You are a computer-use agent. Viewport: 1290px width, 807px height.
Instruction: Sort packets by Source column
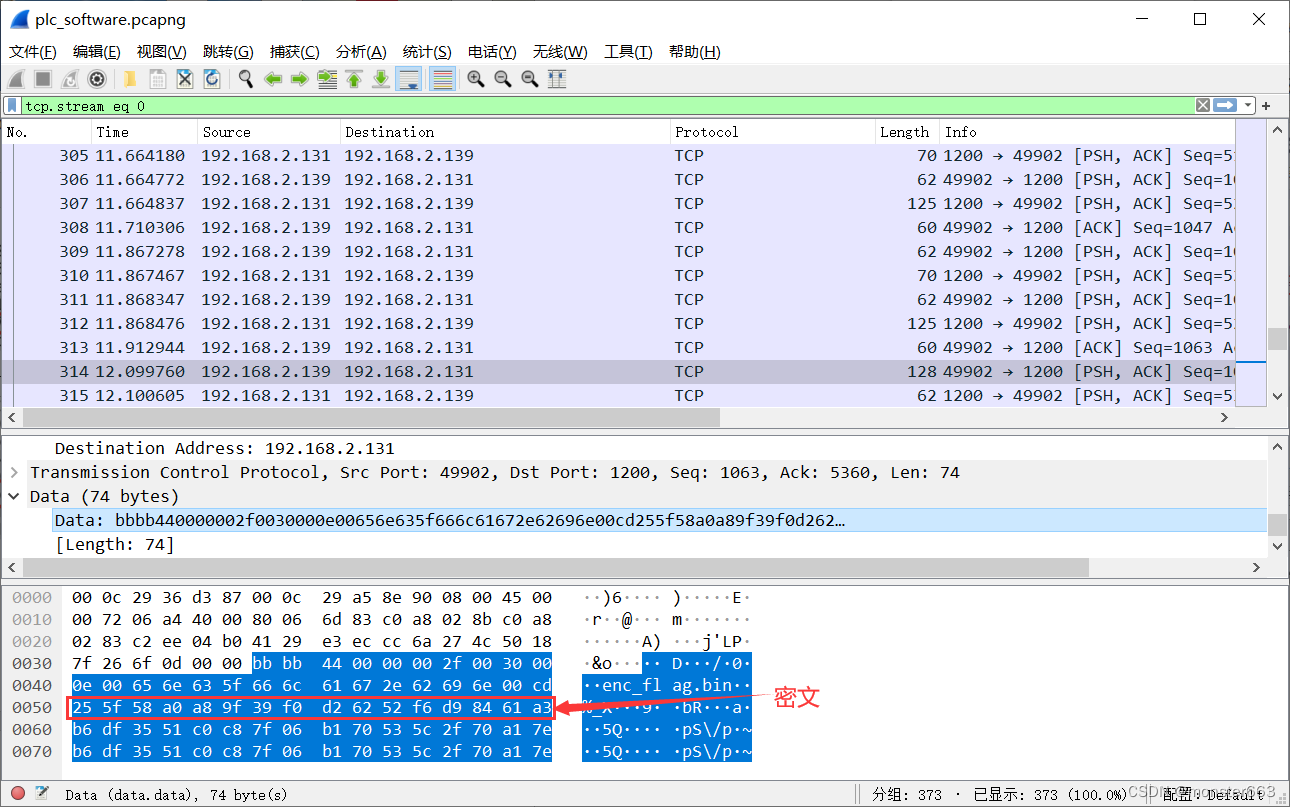coord(269,132)
